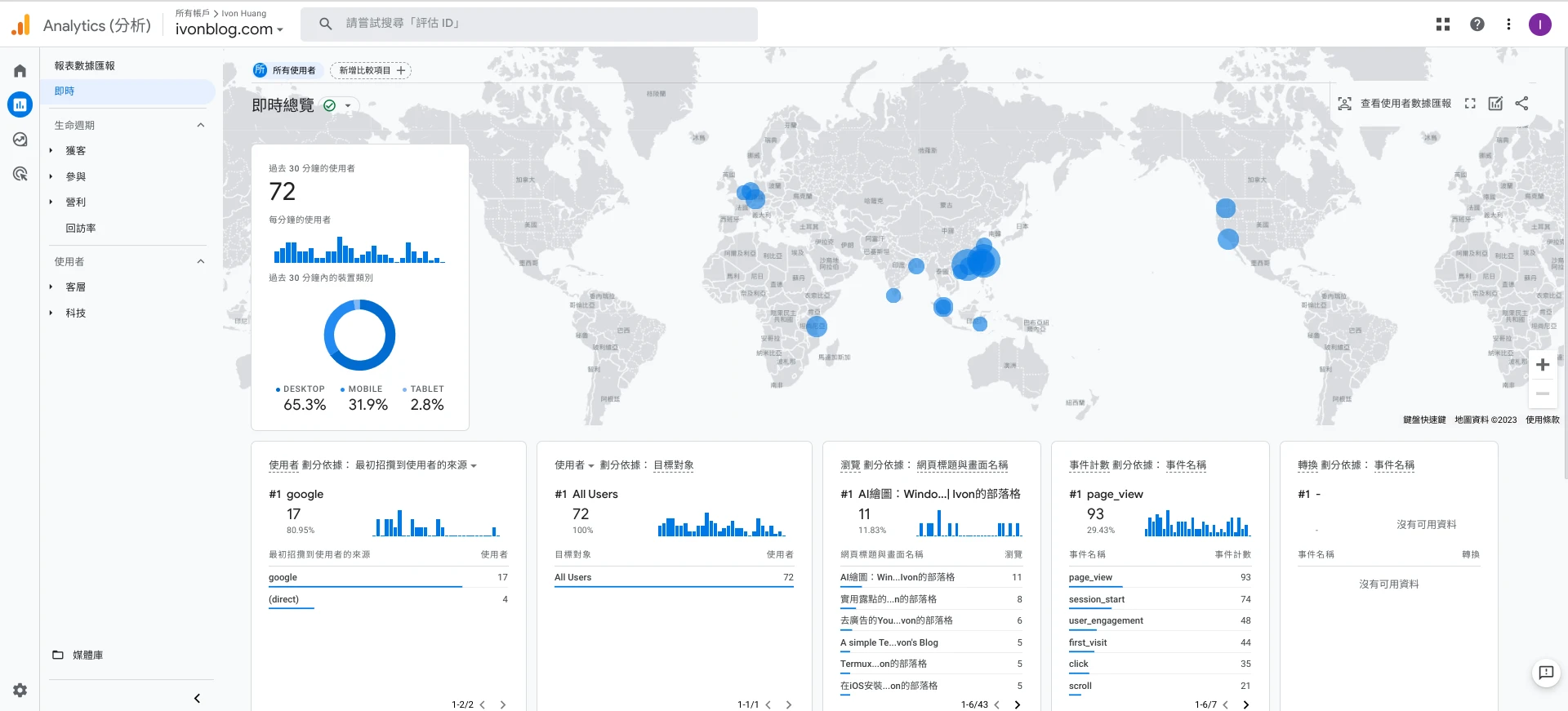Go to next page of events card

pyautogui.click(x=1245, y=704)
